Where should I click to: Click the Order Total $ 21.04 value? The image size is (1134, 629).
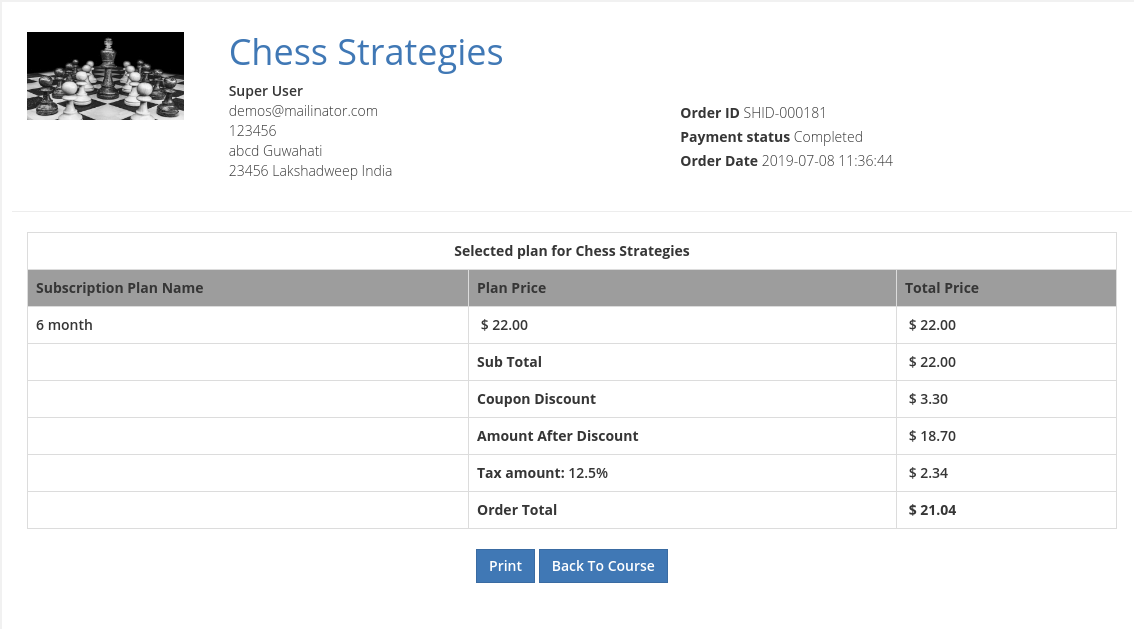point(932,510)
